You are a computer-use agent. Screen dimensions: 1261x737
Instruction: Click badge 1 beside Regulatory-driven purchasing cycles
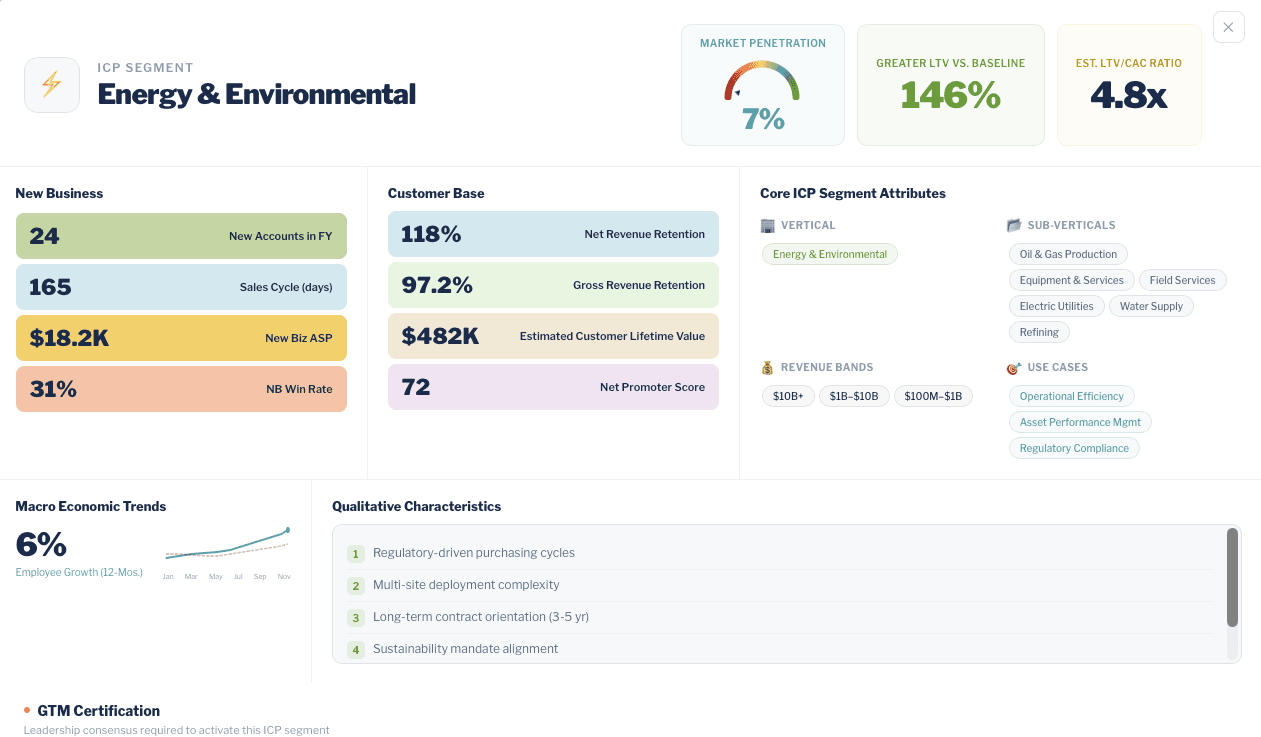pyautogui.click(x=356, y=553)
